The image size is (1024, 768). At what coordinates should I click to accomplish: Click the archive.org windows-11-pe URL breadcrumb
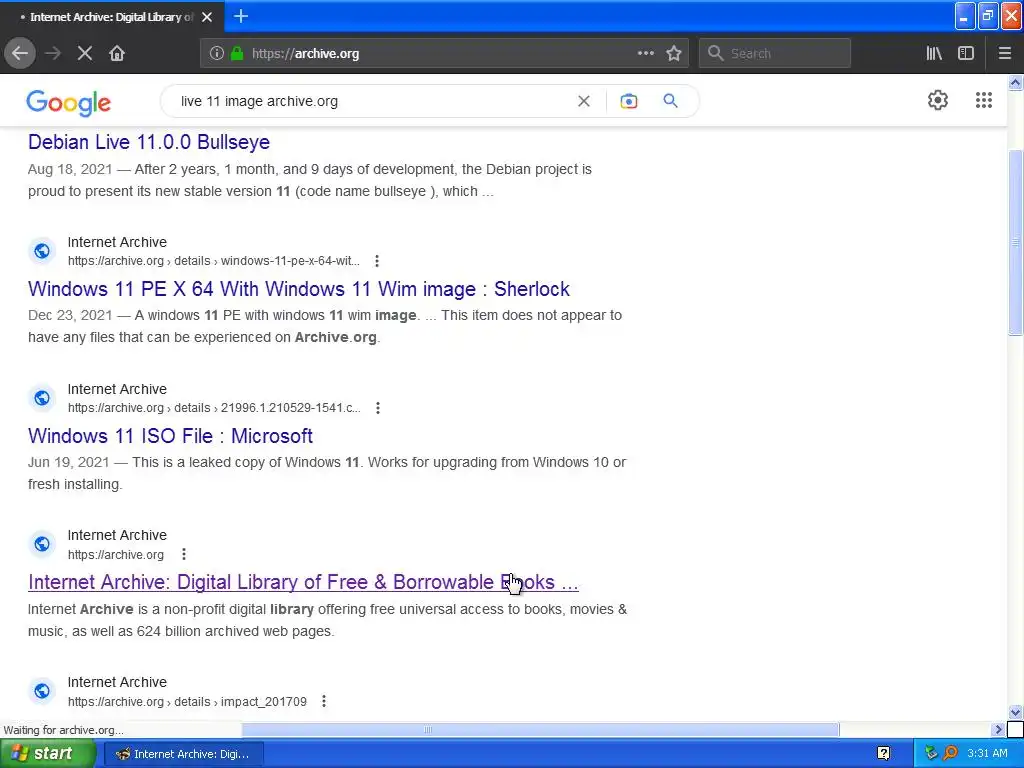click(214, 261)
